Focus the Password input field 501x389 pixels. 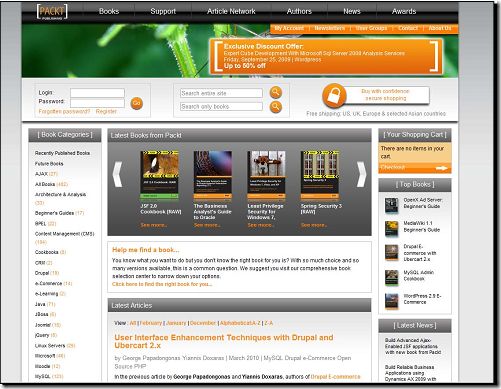tap(97, 103)
